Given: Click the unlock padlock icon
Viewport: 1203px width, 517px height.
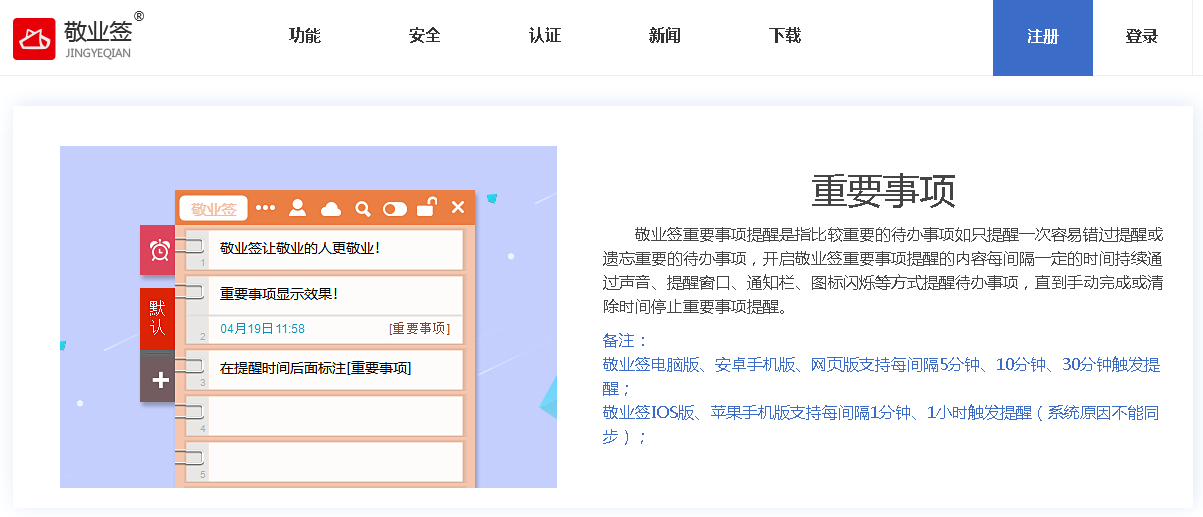Looking at the screenshot, I should tap(427, 207).
